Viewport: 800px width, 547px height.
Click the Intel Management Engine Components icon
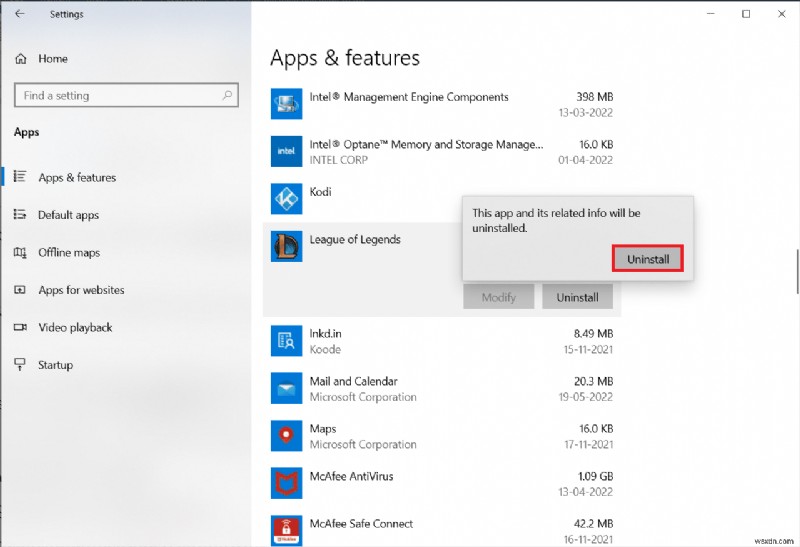click(x=286, y=104)
